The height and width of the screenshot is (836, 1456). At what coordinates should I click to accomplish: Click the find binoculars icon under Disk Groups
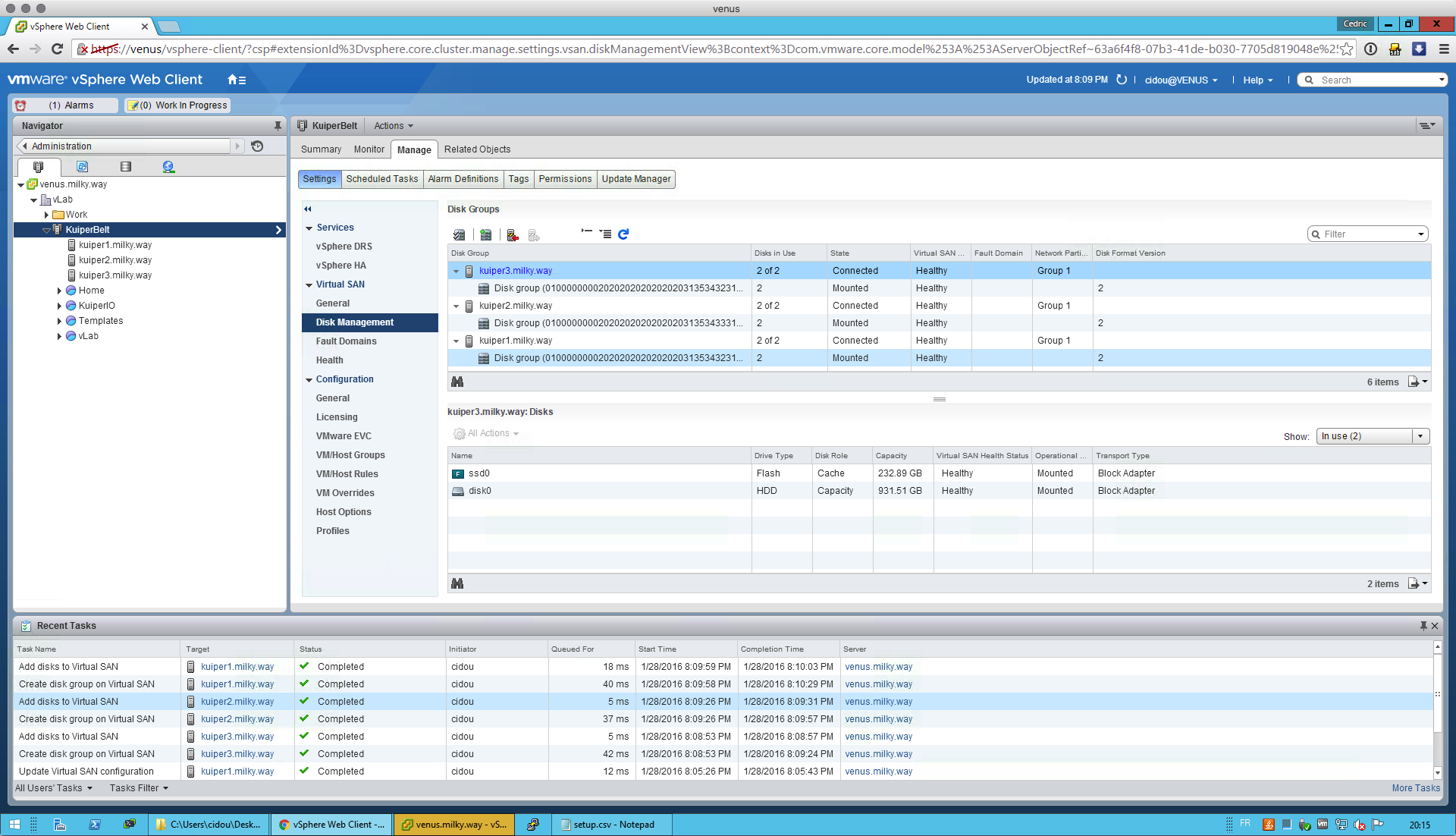pos(457,382)
